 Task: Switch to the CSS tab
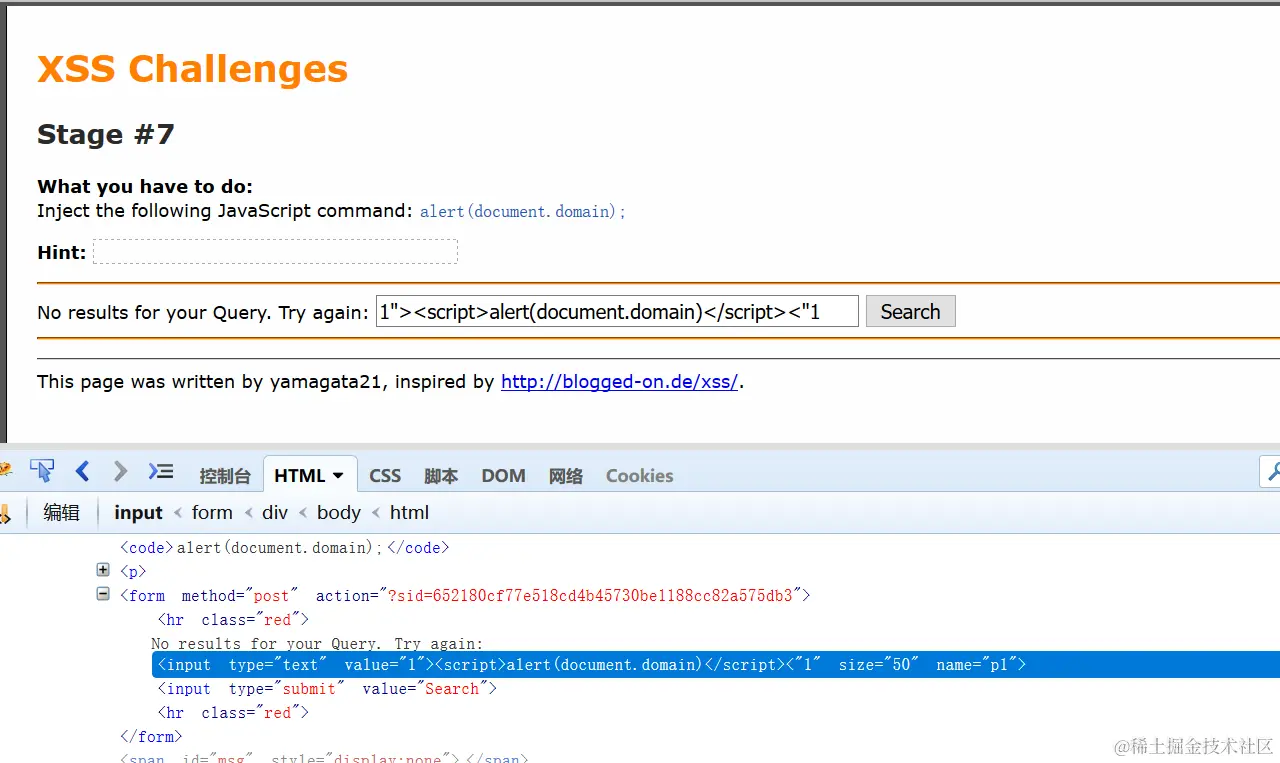(x=385, y=476)
